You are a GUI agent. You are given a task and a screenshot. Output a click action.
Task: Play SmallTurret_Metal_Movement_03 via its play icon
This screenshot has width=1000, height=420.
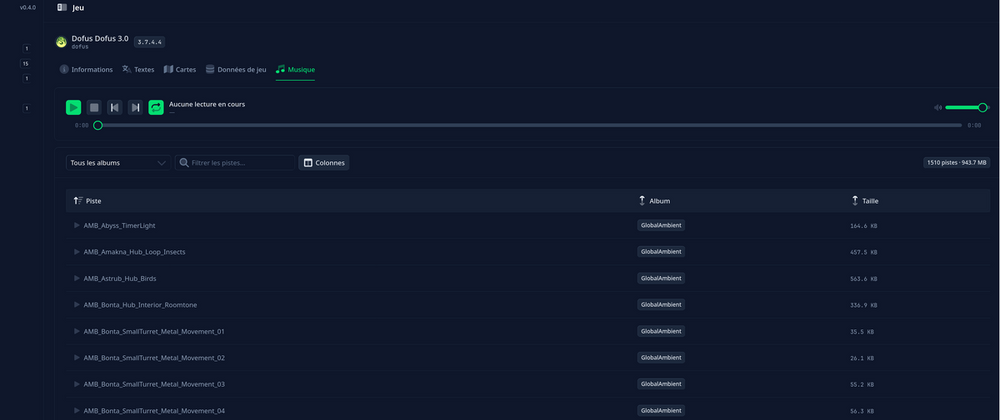click(77, 384)
